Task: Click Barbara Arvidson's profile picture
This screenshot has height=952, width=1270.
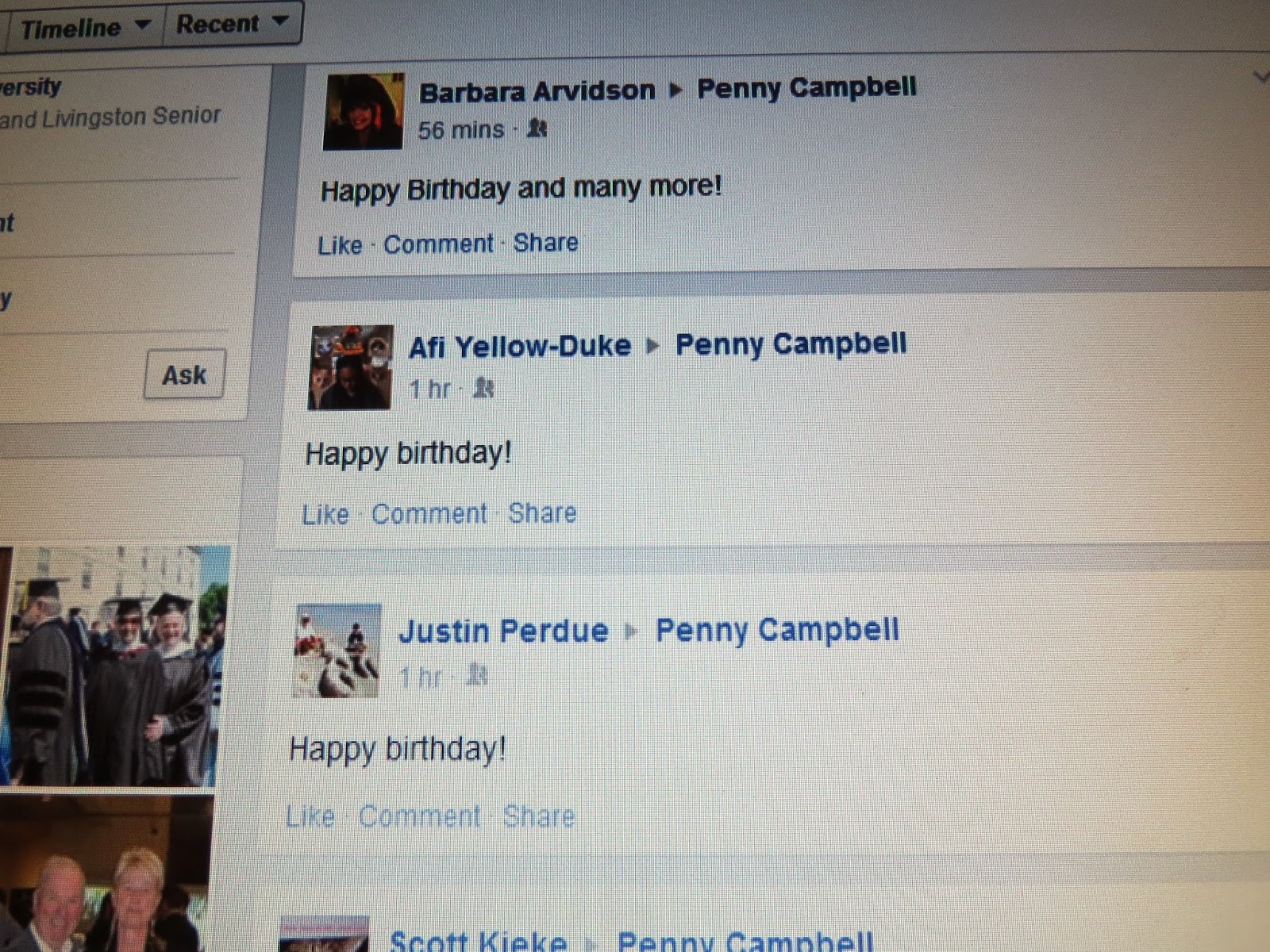Action: coord(364,111)
